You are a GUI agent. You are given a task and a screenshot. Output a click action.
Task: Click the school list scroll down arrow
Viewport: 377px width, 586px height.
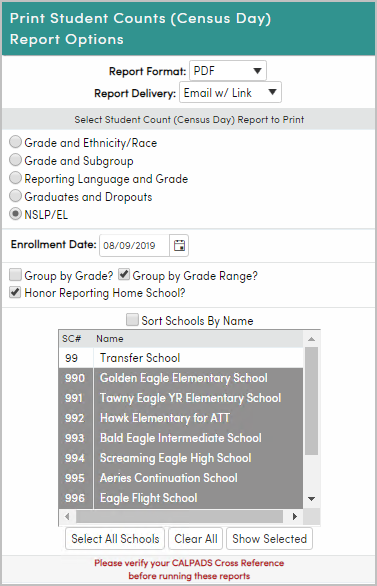point(311,499)
